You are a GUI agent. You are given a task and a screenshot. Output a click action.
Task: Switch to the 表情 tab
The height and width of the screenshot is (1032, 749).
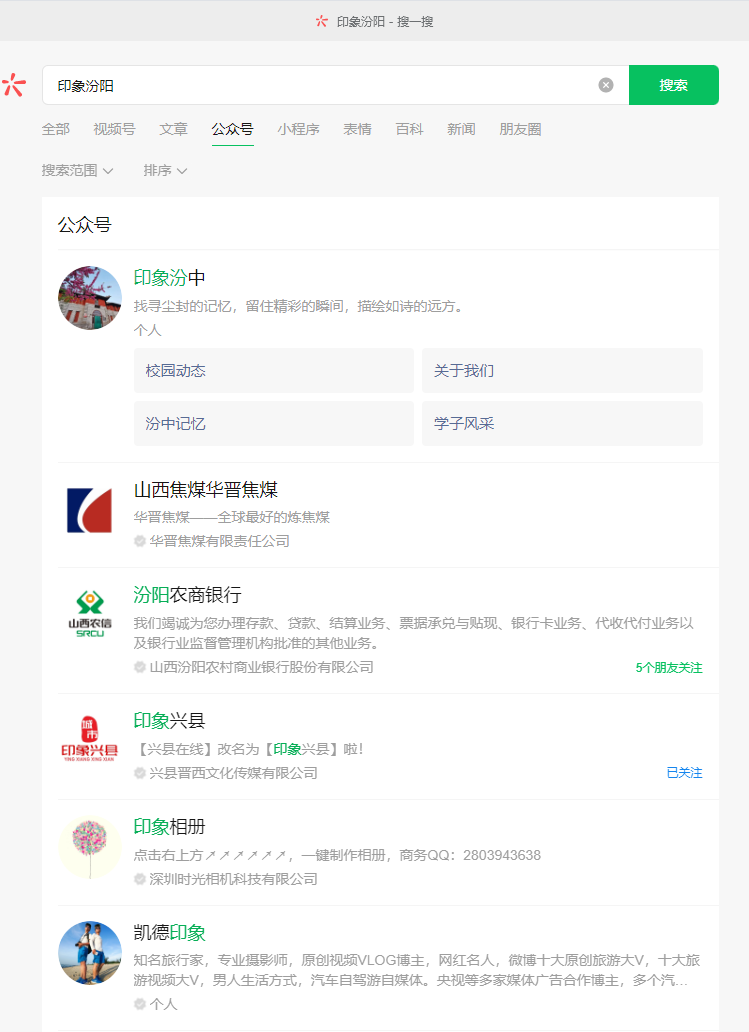pos(357,129)
